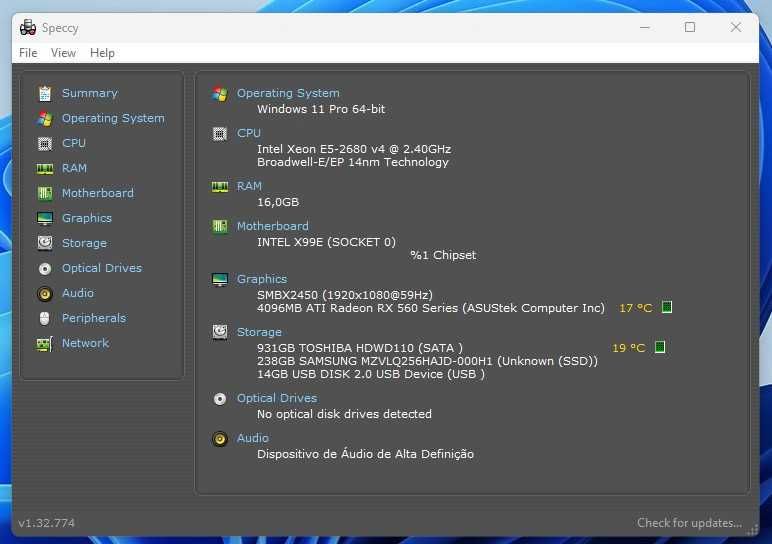This screenshot has width=772, height=544.
Task: Click the Storage drive icon in main panel
Action: (220, 332)
